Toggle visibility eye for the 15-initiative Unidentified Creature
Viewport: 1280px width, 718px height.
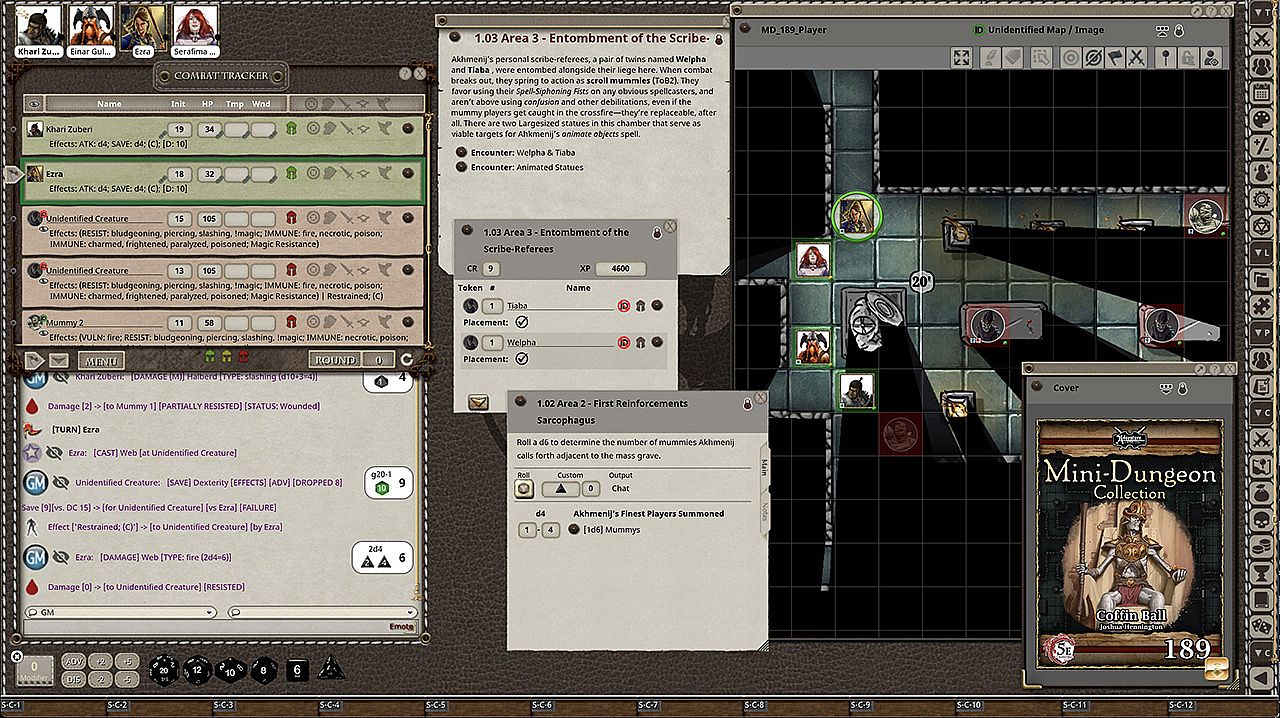coord(45,231)
